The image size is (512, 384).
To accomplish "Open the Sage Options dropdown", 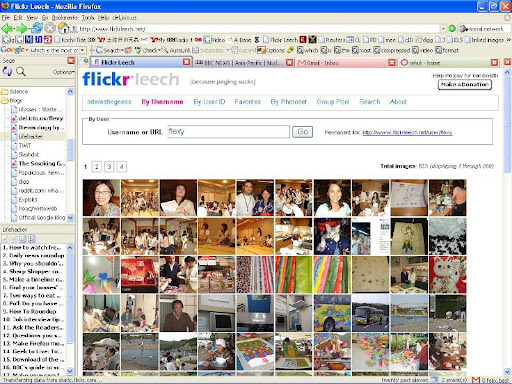I will (63, 72).
